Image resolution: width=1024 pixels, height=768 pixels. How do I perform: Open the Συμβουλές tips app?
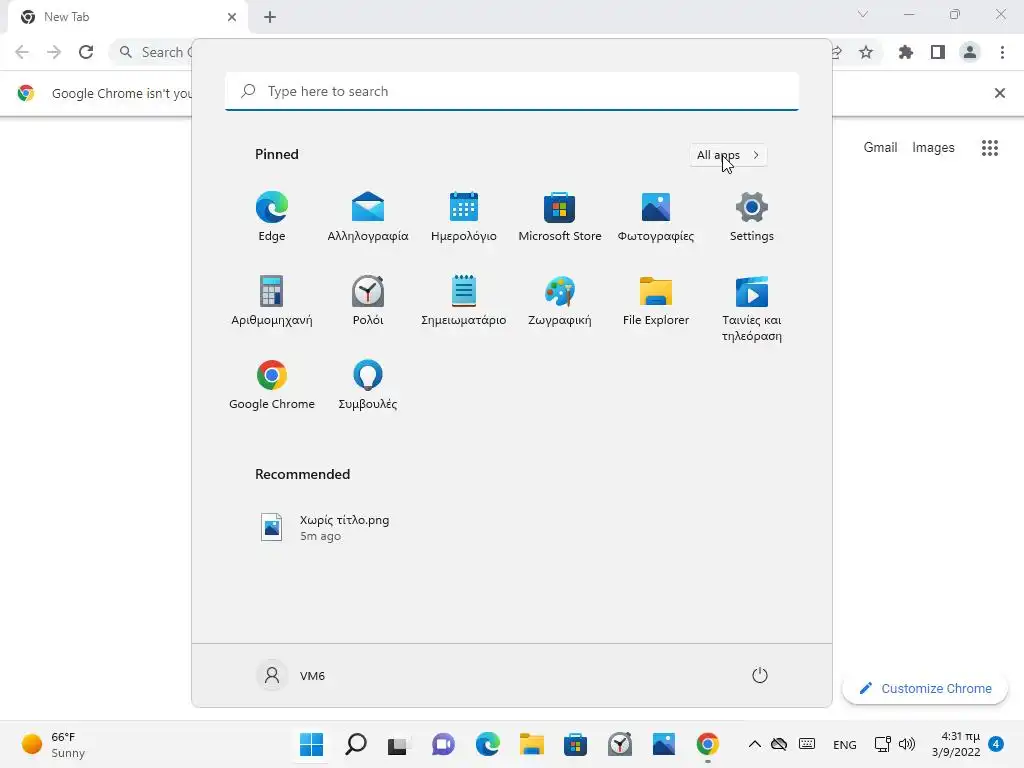click(x=368, y=385)
